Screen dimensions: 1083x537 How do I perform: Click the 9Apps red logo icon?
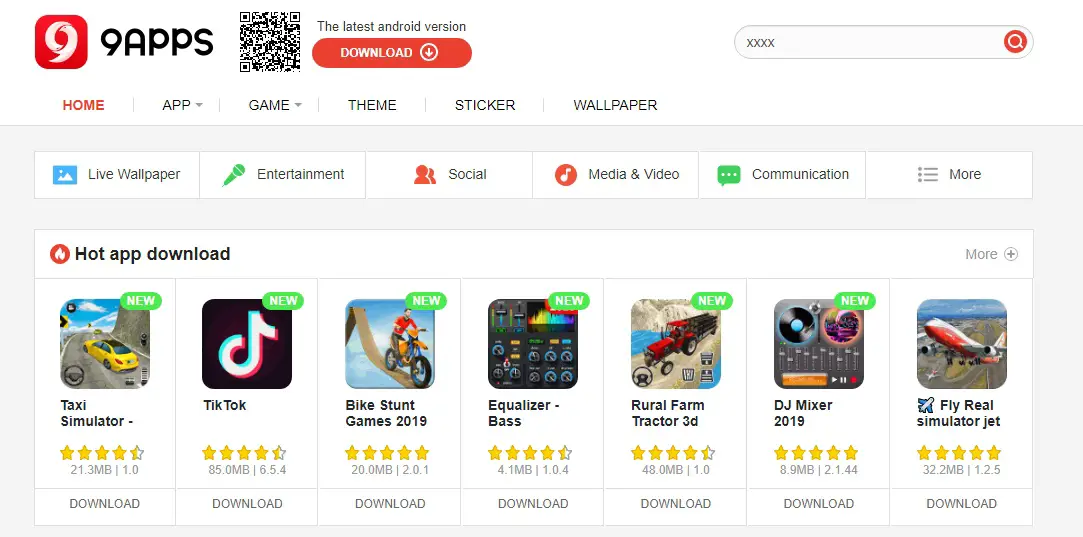pos(61,42)
